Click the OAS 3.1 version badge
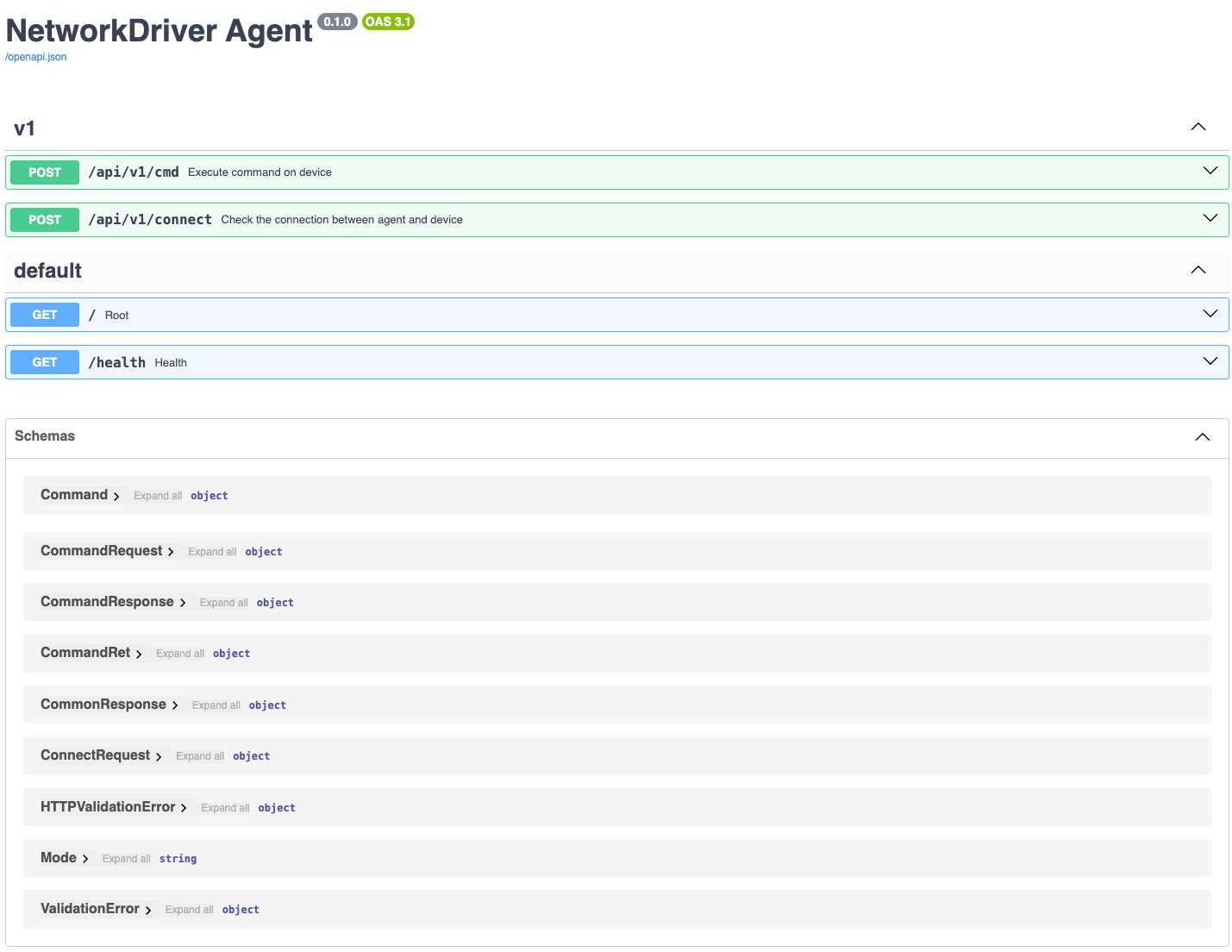Screen dimensions: 1232x952 pyautogui.click(x=388, y=22)
